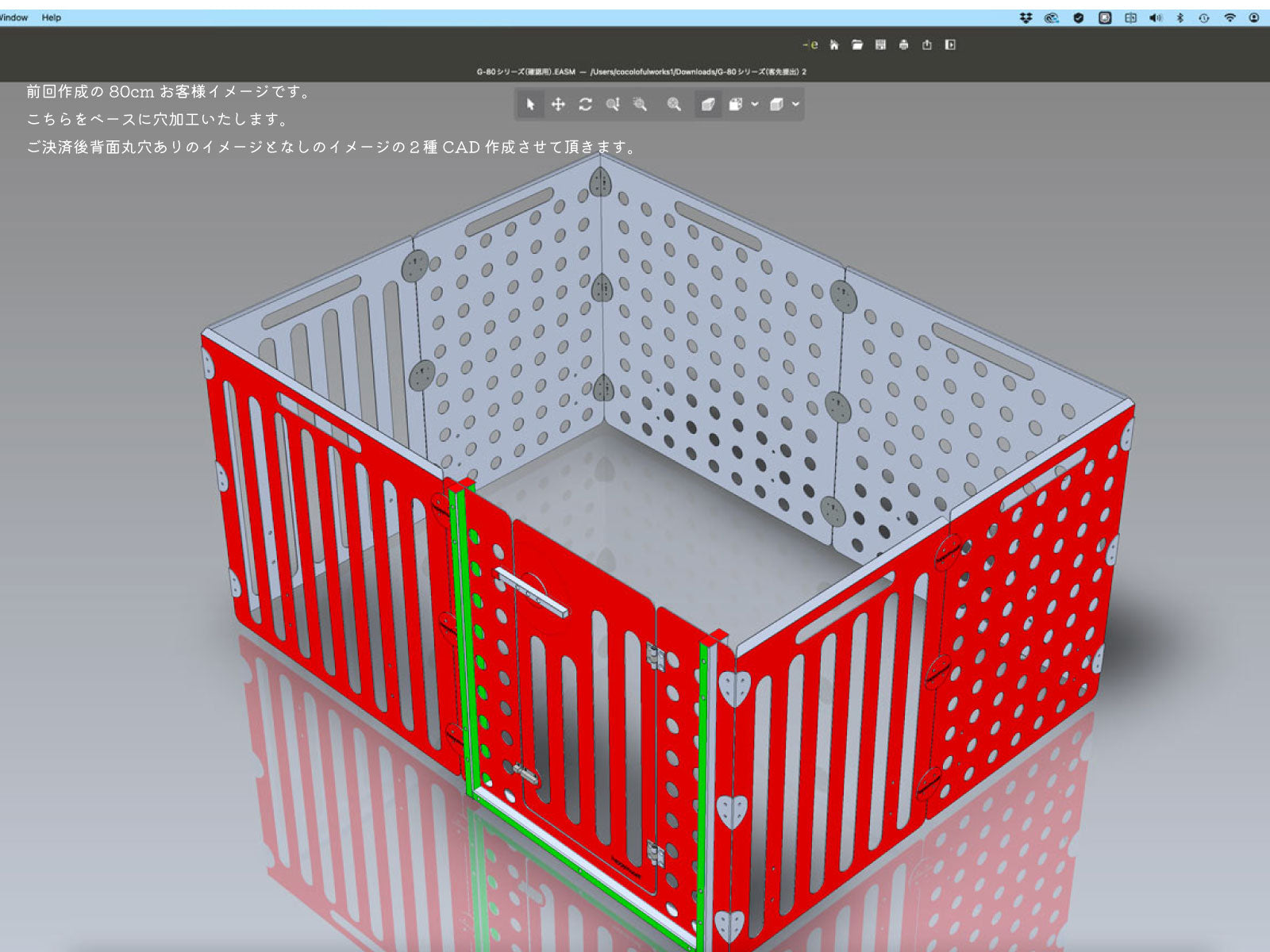The width and height of the screenshot is (1270, 952).
Task: Click the Zoom to fit magnifier
Action: 674,105
